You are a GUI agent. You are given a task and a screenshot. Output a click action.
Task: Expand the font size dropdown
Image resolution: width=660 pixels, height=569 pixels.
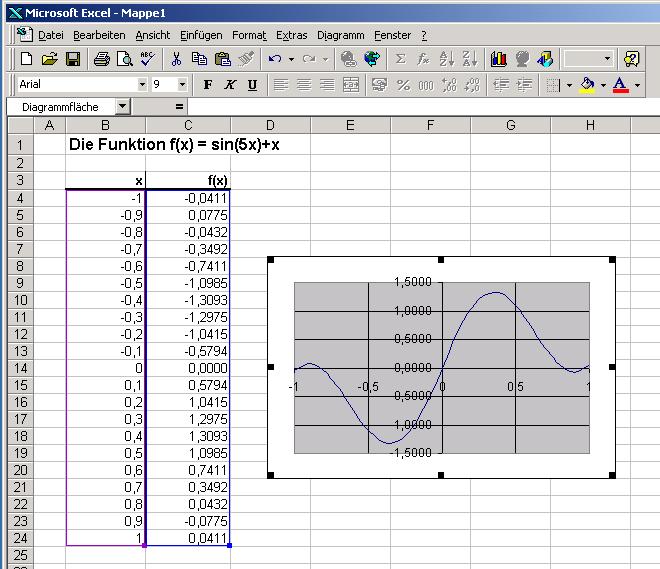(x=182, y=85)
